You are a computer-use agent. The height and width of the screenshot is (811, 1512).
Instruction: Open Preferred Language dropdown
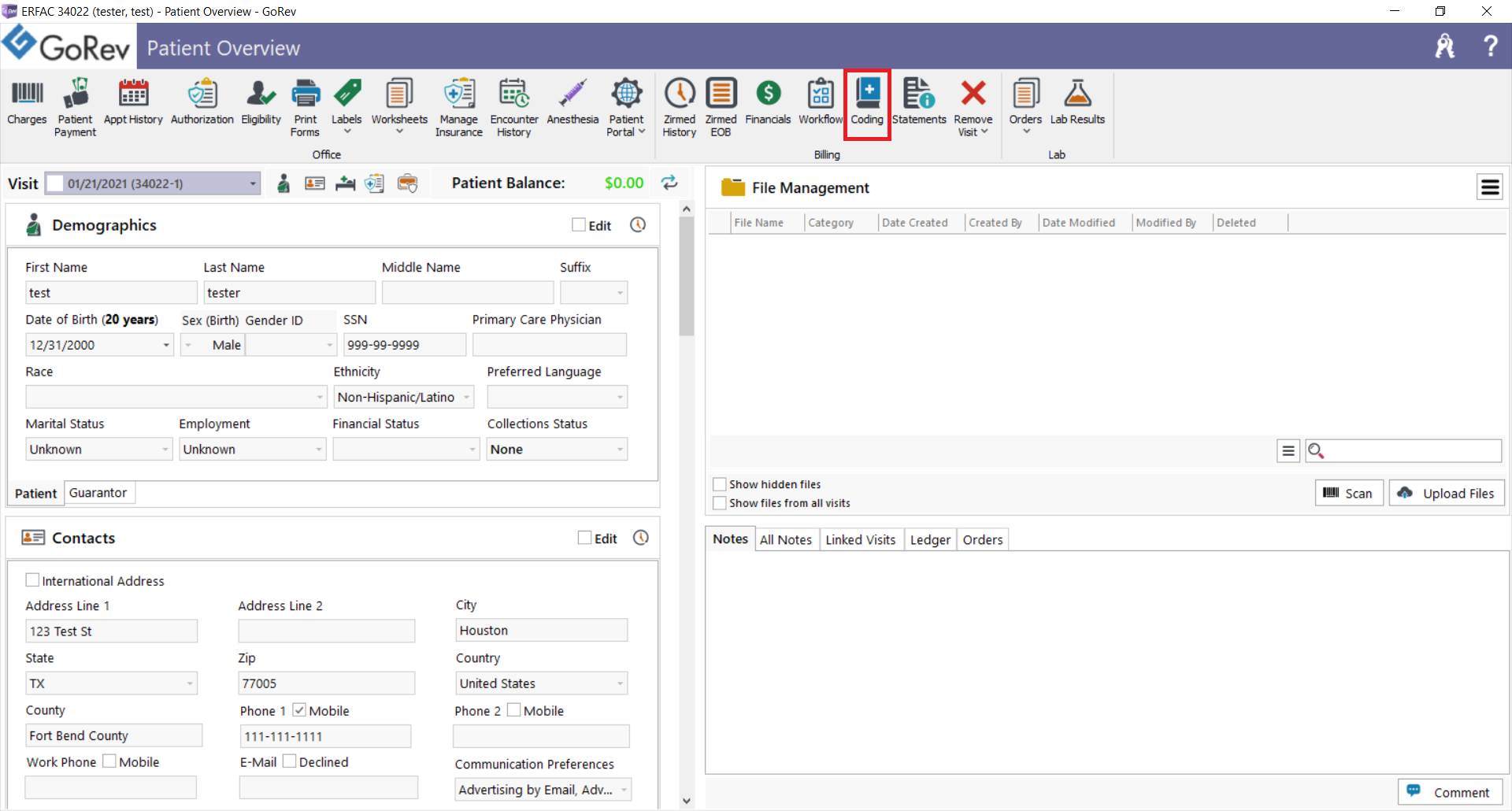click(x=620, y=397)
